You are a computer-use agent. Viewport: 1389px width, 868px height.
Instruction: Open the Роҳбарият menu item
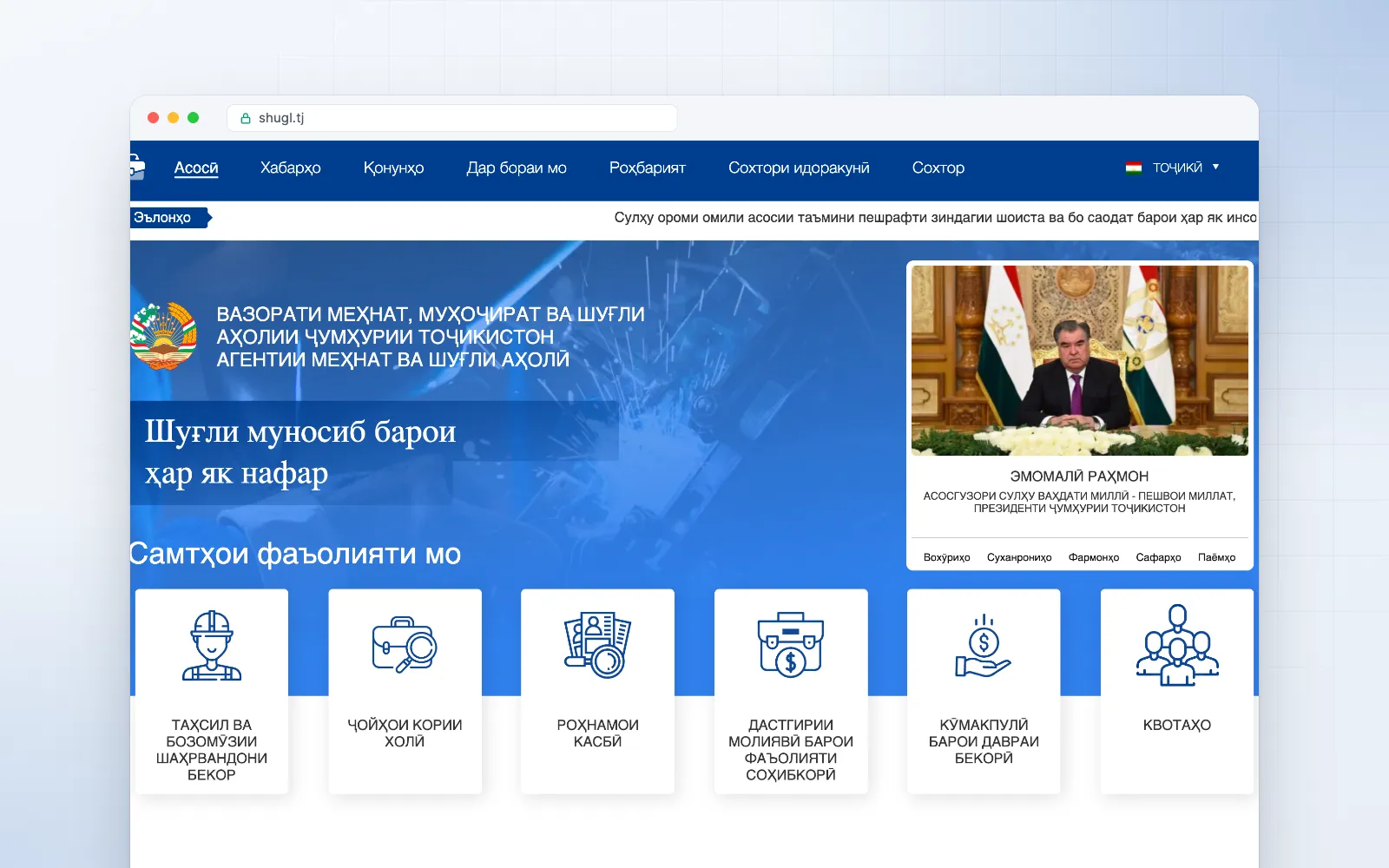[648, 168]
